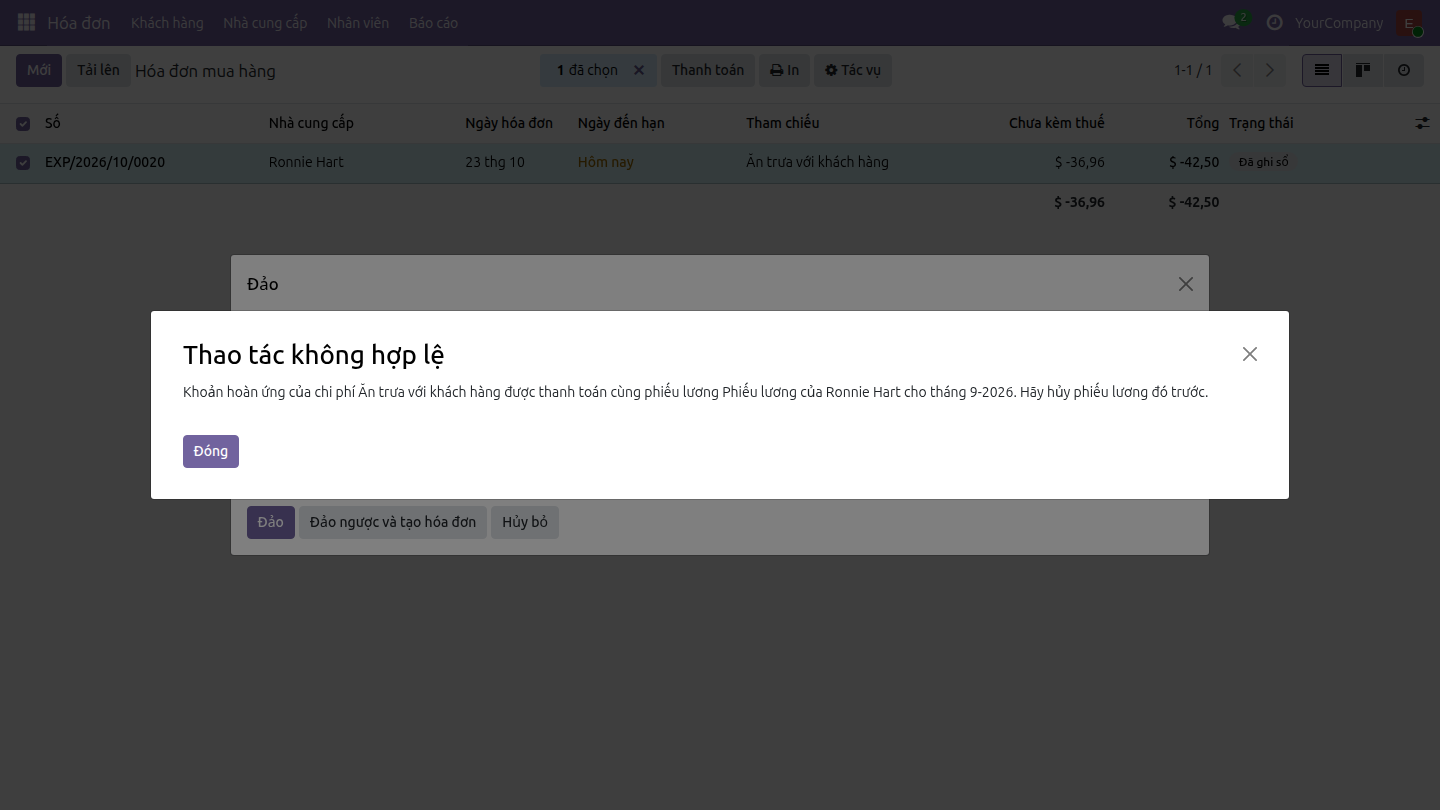This screenshot has height=810, width=1440.
Task: Expand the YourCompany company switcher
Action: tap(1339, 22)
